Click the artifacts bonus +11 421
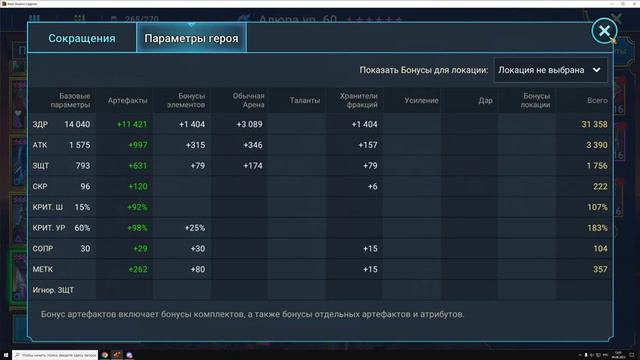The width and height of the screenshot is (640, 360). pos(132,124)
